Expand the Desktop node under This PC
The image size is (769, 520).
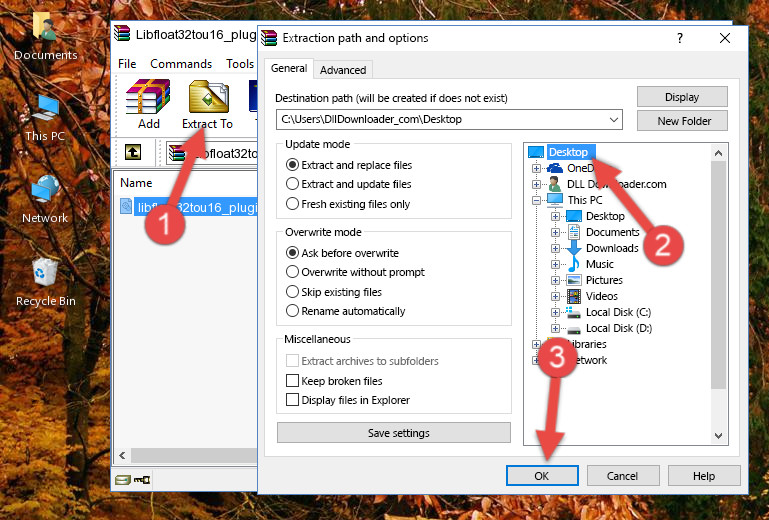coord(555,216)
